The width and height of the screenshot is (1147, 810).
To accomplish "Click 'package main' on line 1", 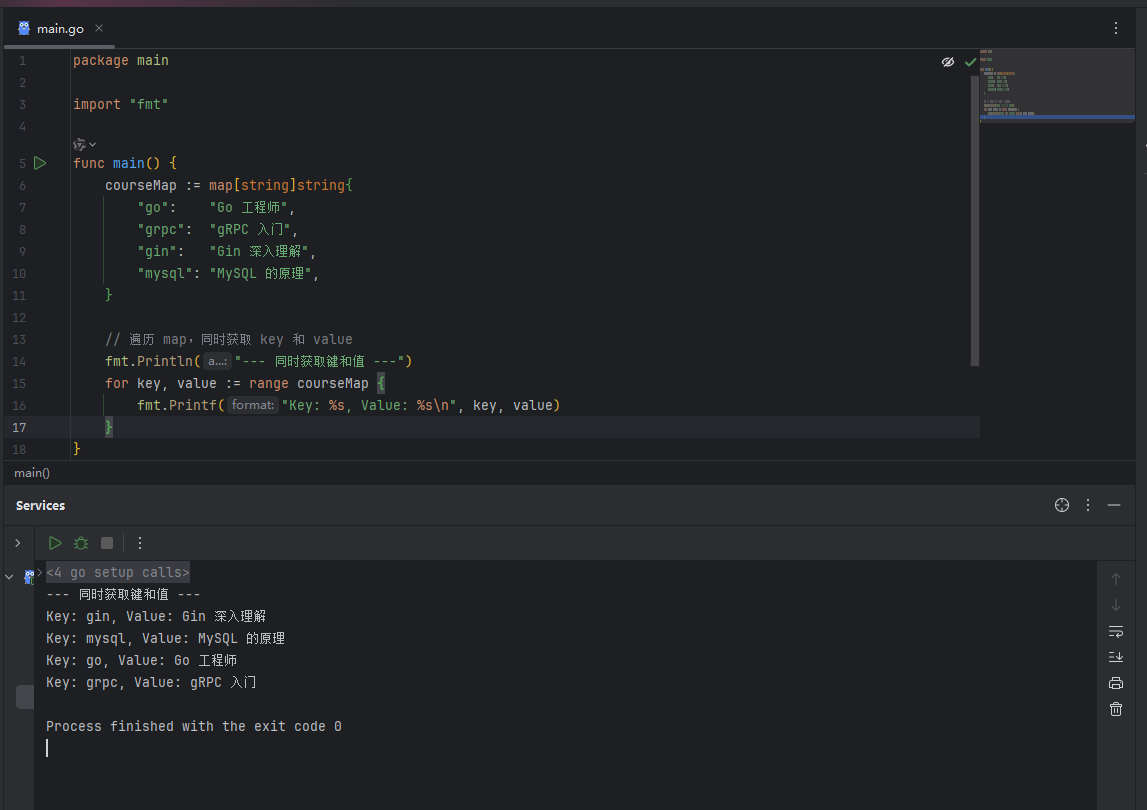I will coord(121,61).
